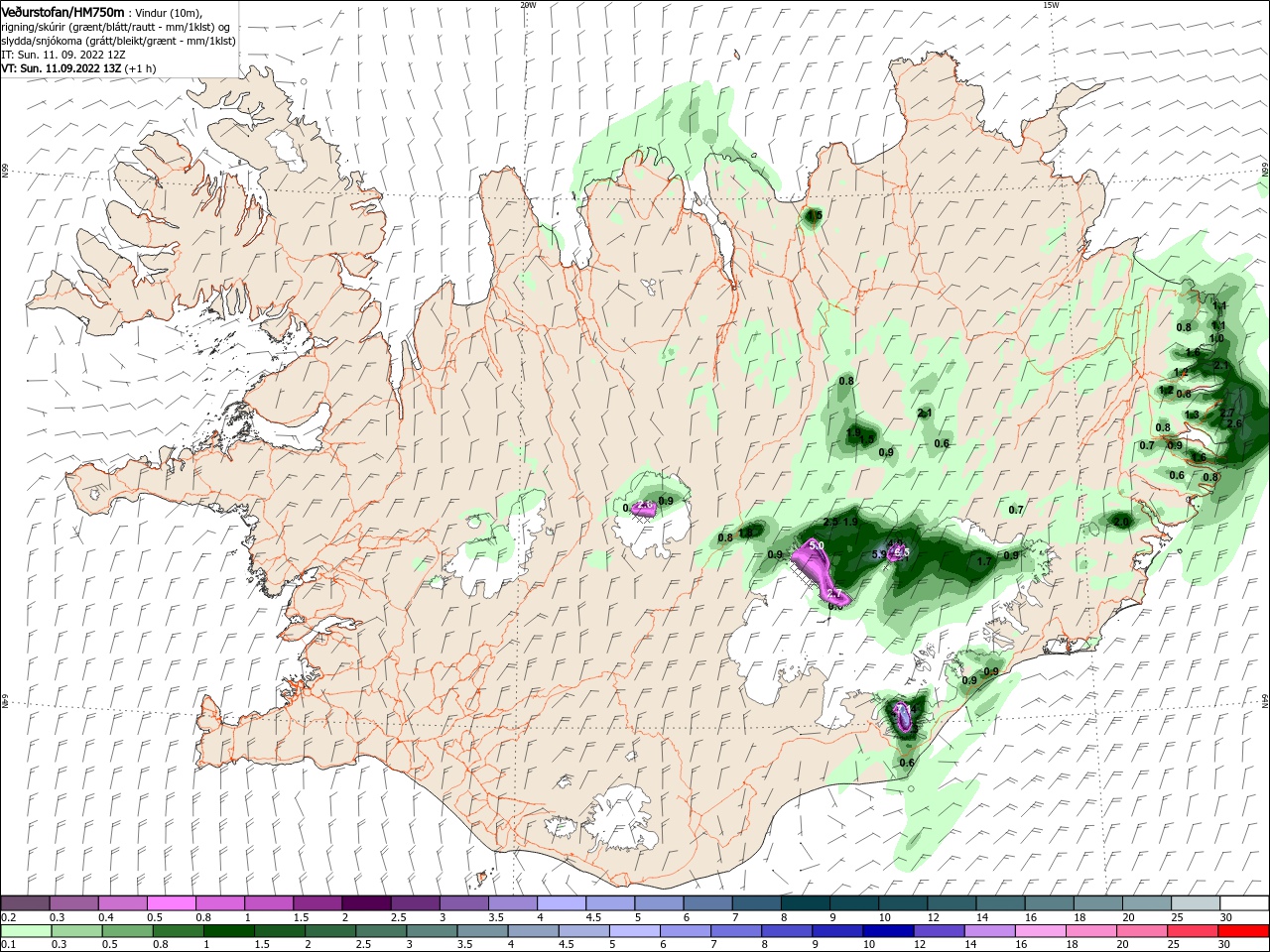Screen dimensions: 1270x952
Task: Pick bright red lower legend swatch after 30
Action: click(1244, 931)
